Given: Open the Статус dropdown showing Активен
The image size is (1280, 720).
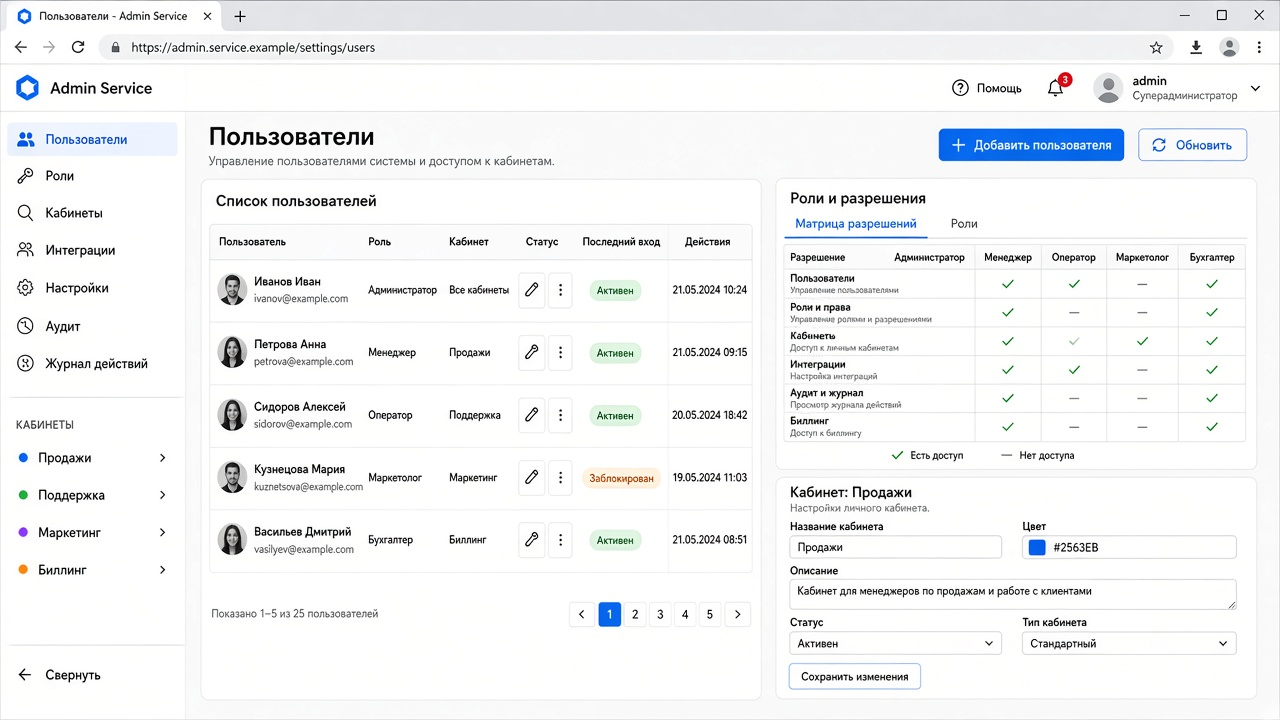Looking at the screenshot, I should click(895, 644).
